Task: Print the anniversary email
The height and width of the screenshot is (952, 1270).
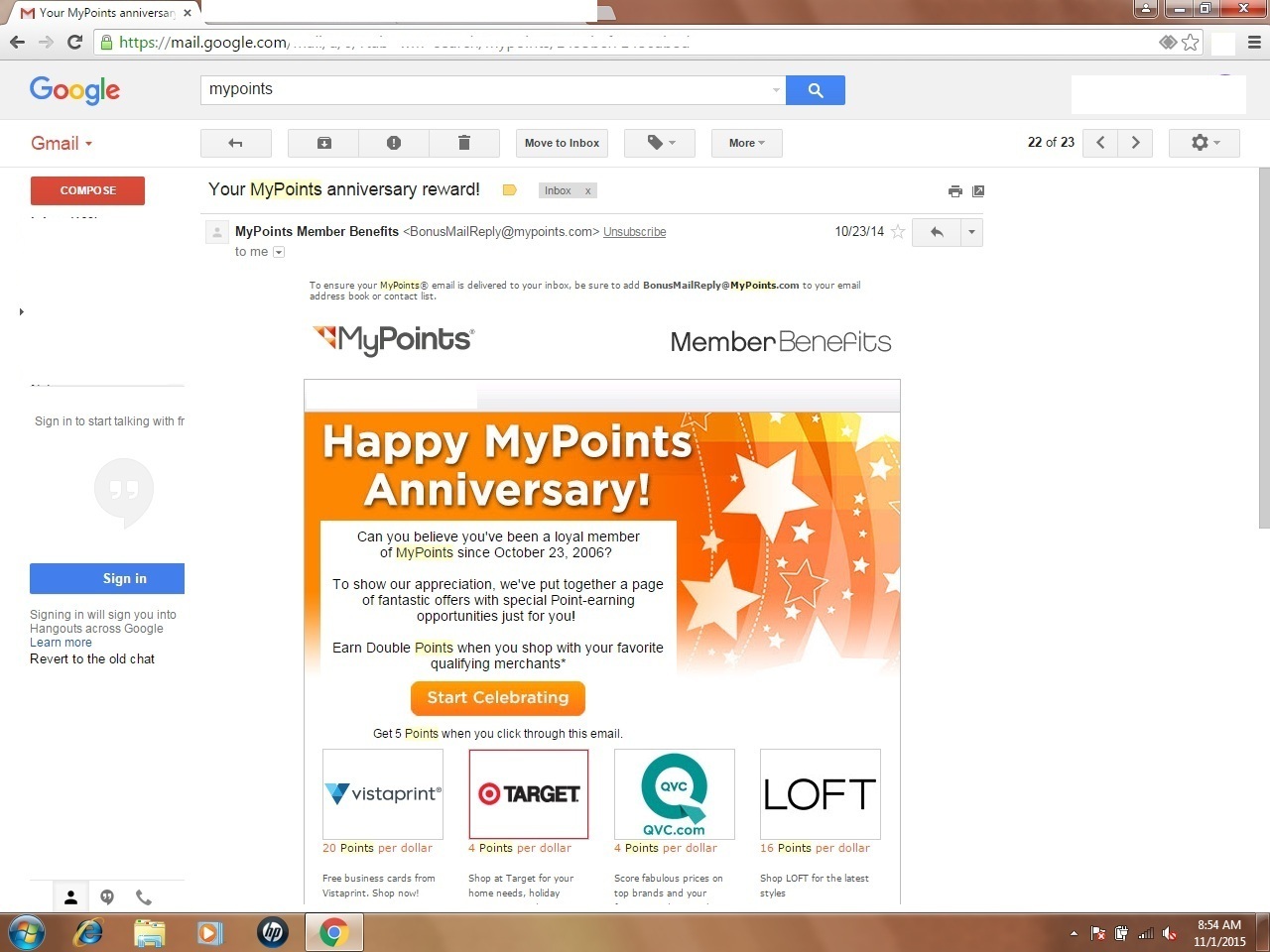Action: [953, 190]
